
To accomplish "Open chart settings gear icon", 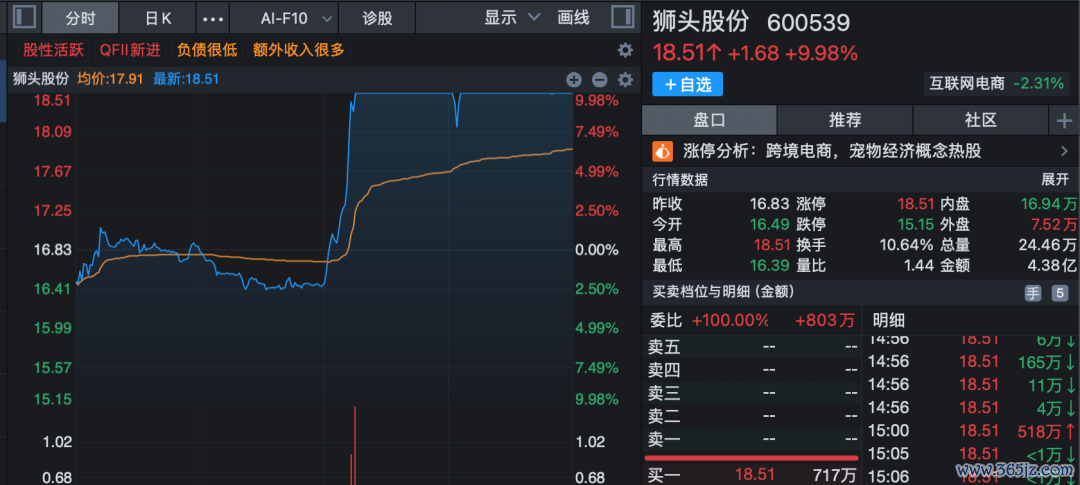I will coord(625,79).
